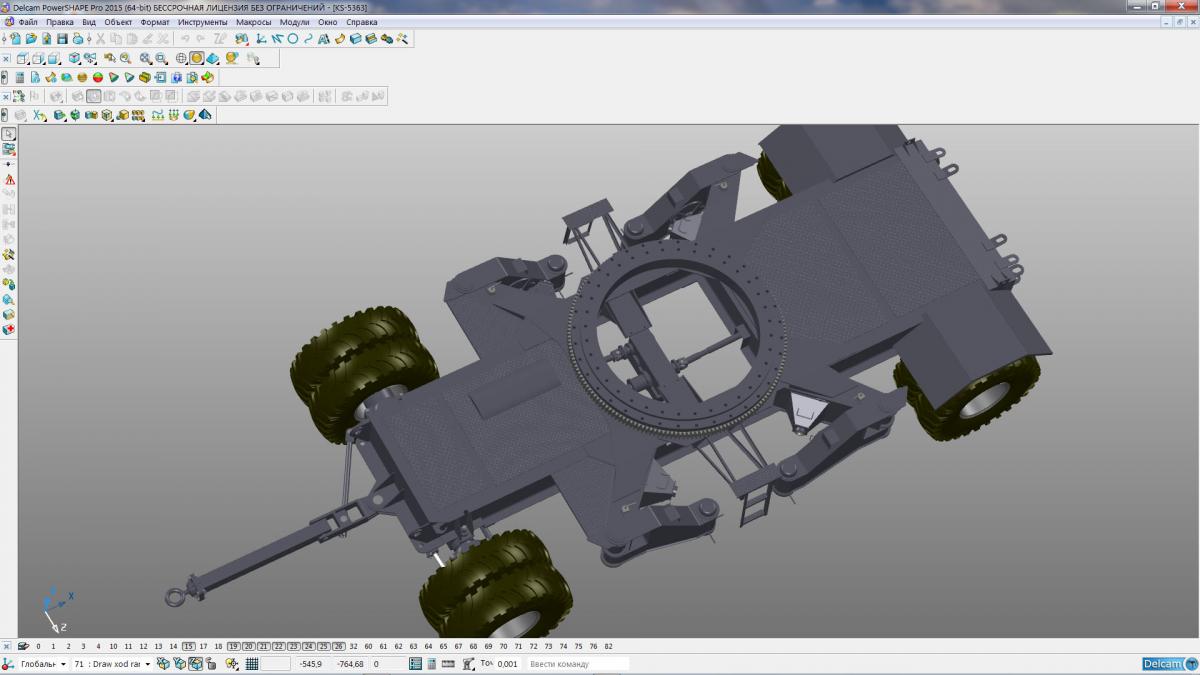
Task: Toggle level 26 visibility
Action: pyautogui.click(x=338, y=646)
